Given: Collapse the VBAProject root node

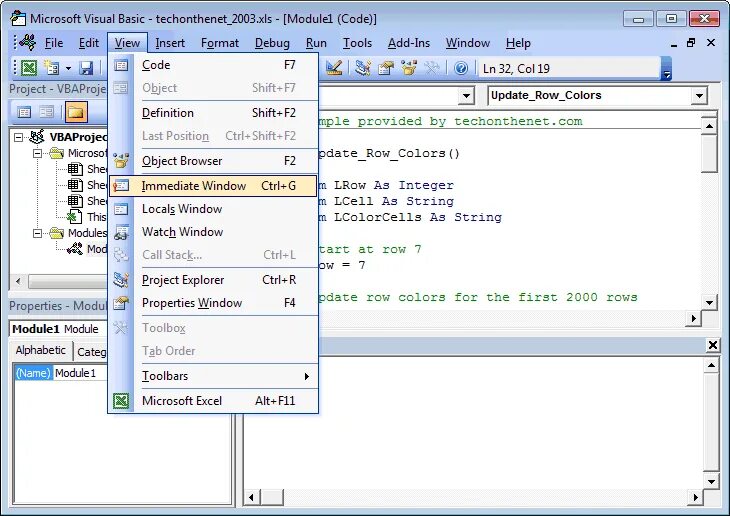Looking at the screenshot, I should coord(18,137).
